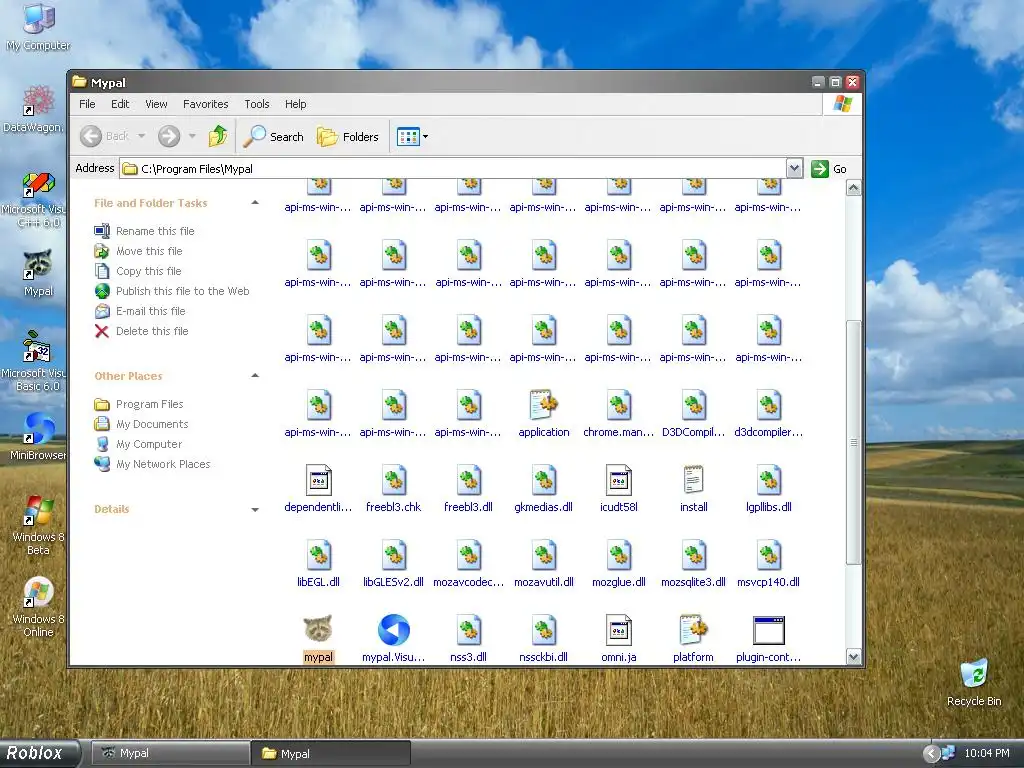Viewport: 1024px width, 768px height.
Task: Open the File menu
Action: tap(87, 104)
